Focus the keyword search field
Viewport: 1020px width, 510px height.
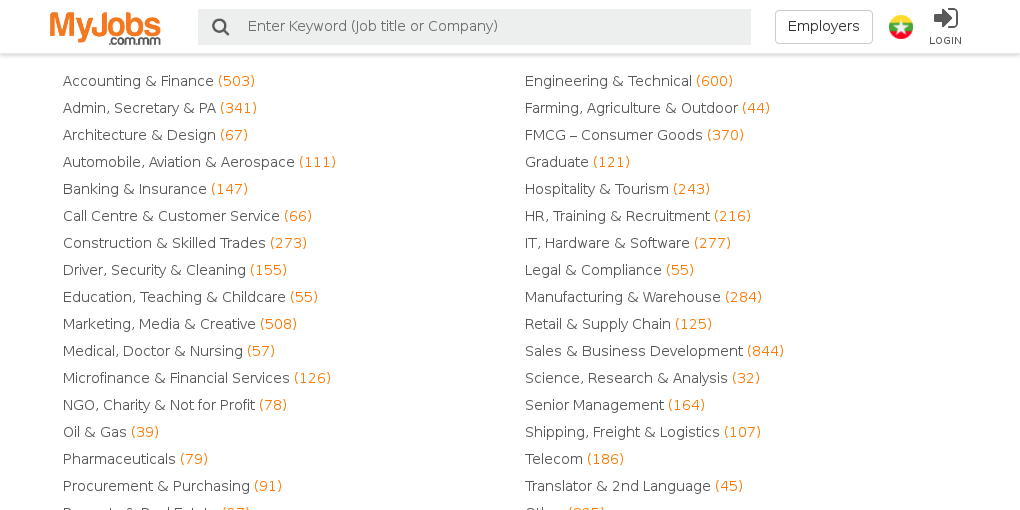[474, 27]
